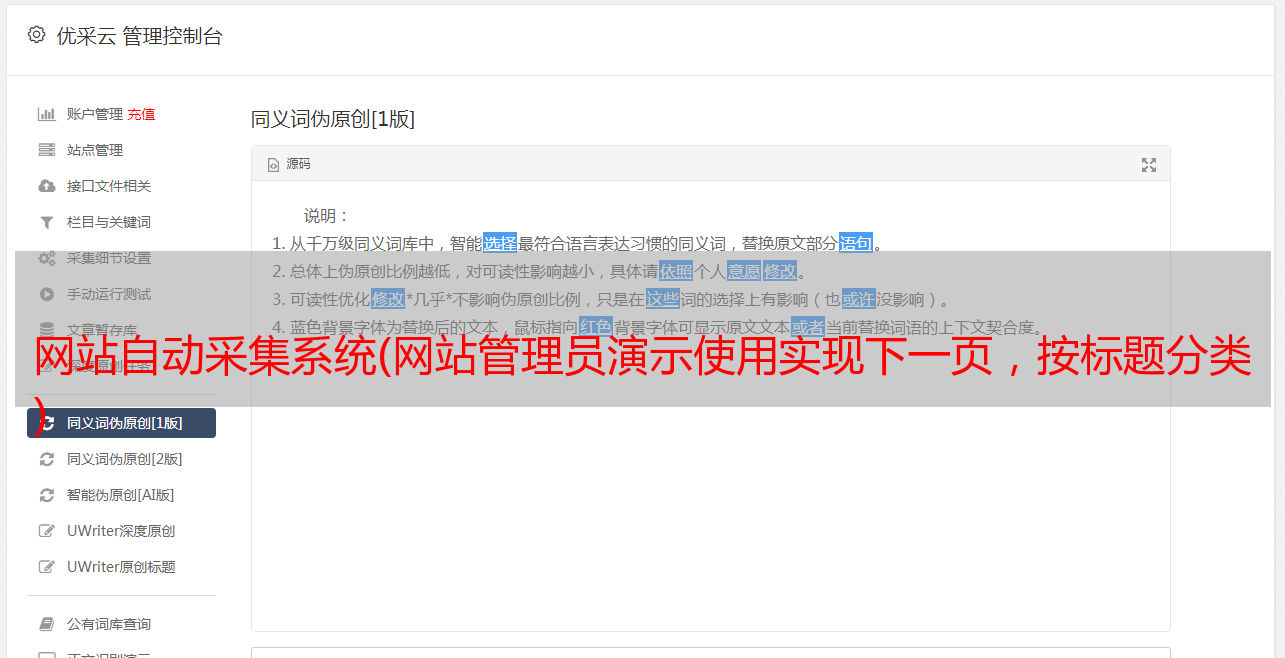This screenshot has width=1285, height=658.
Task: Click the 采集细节设置 gears icon
Action: tap(46, 258)
